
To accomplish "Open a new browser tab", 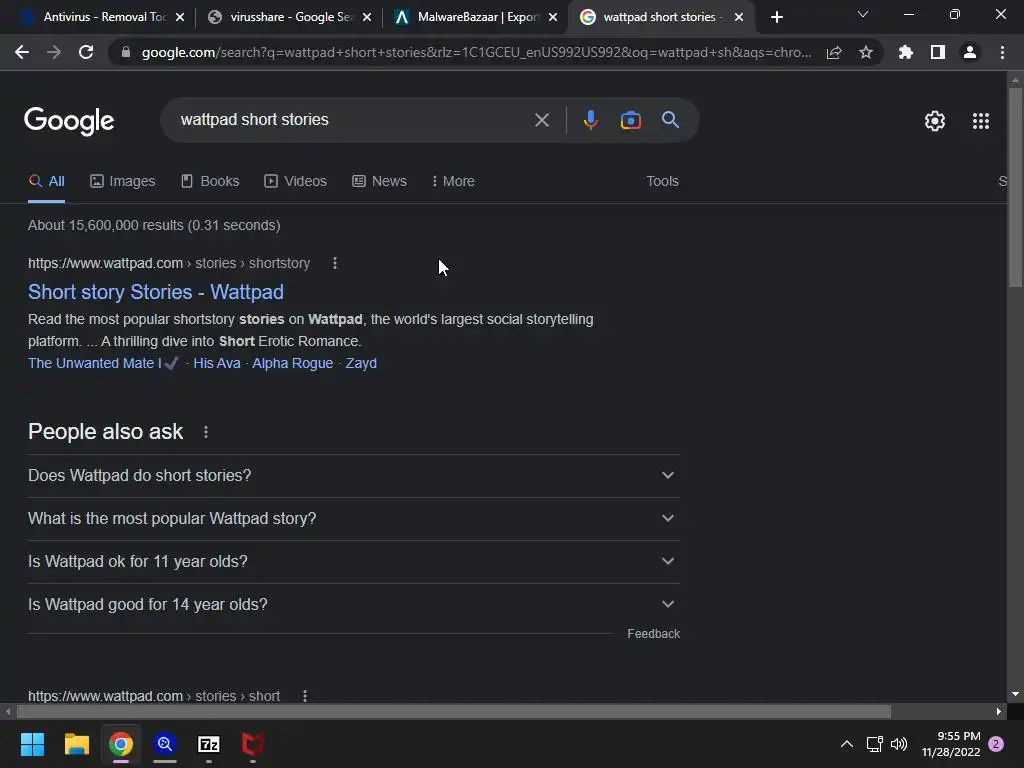I will coord(776,17).
